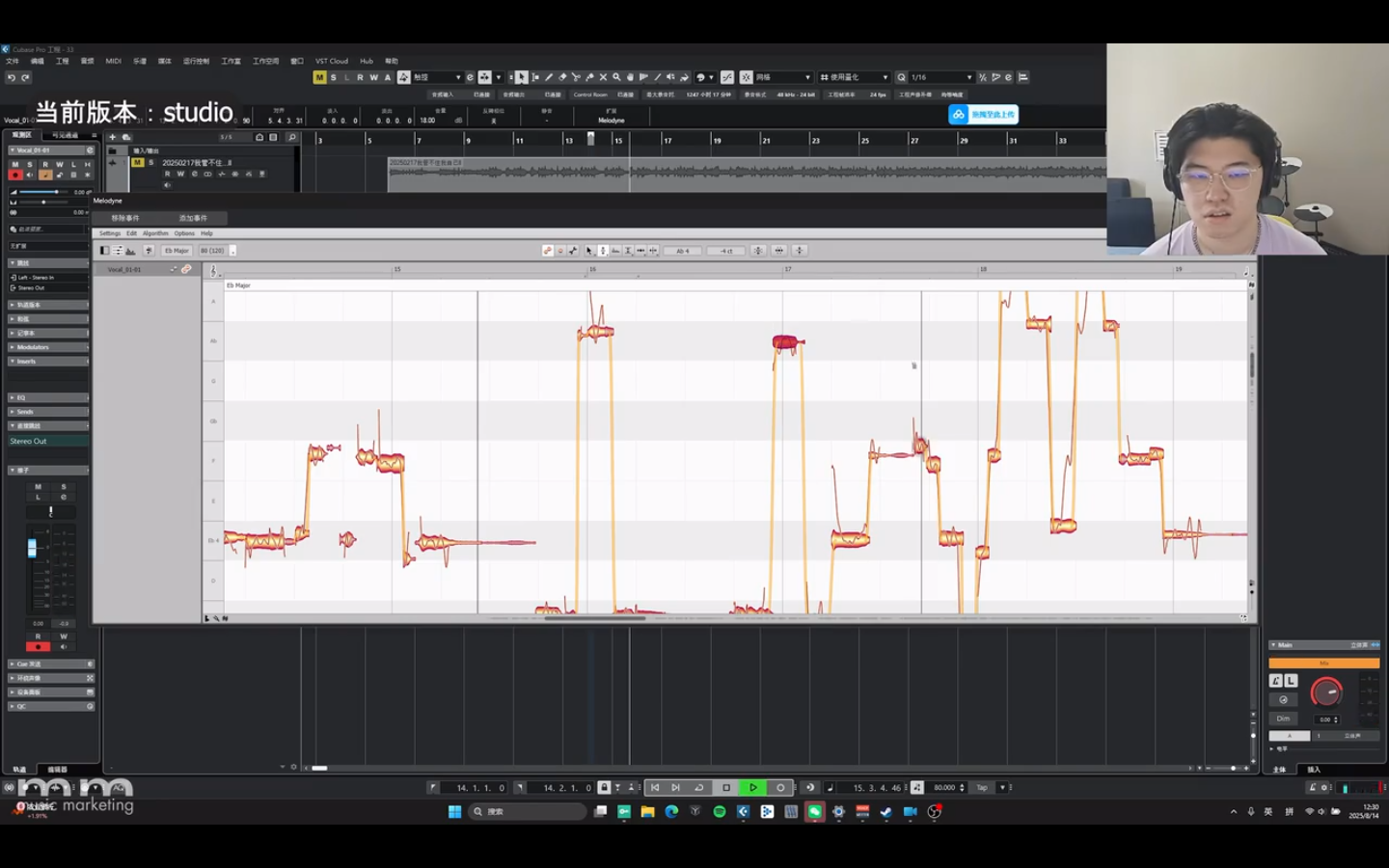Image resolution: width=1389 pixels, height=868 pixels.
Task: Open the Hub menu
Action: tap(367, 61)
